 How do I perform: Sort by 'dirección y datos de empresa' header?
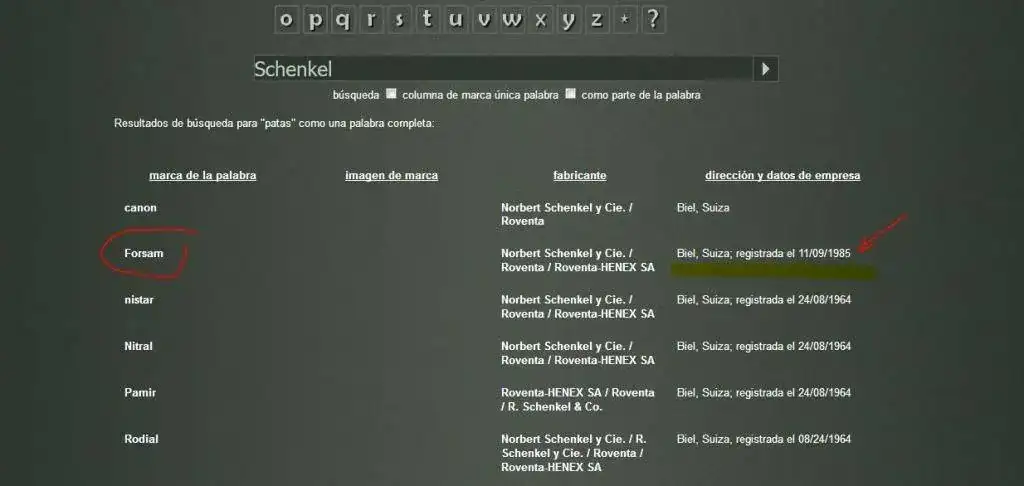tap(782, 175)
